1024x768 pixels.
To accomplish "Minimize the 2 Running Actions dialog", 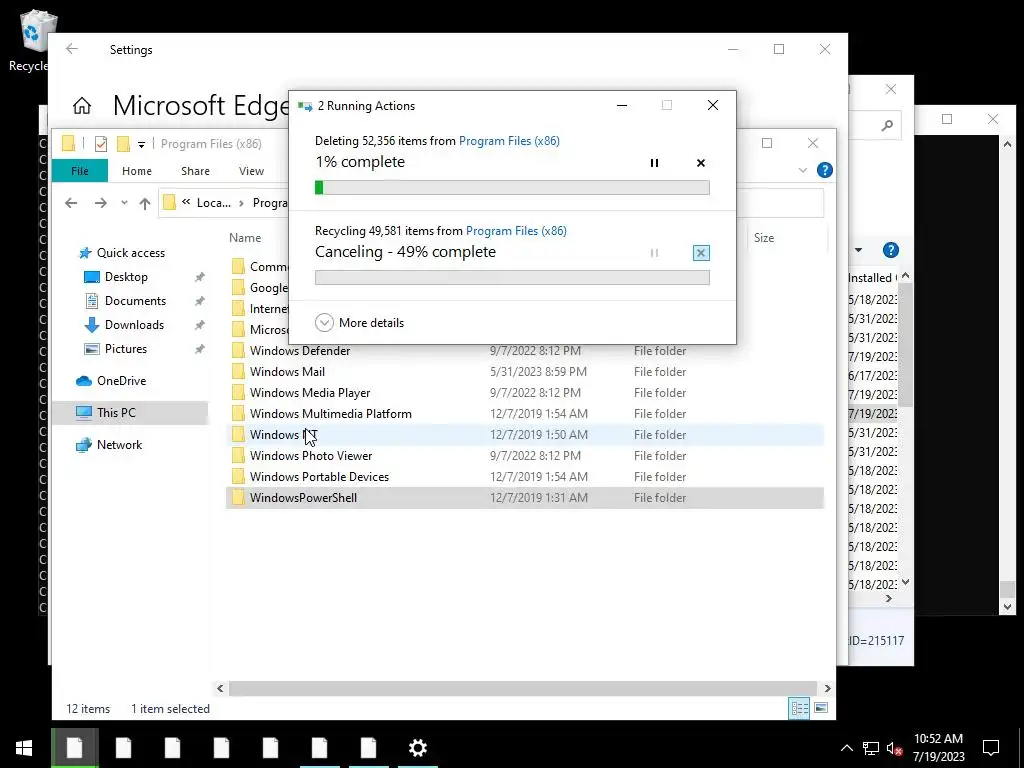I will coord(622,106).
